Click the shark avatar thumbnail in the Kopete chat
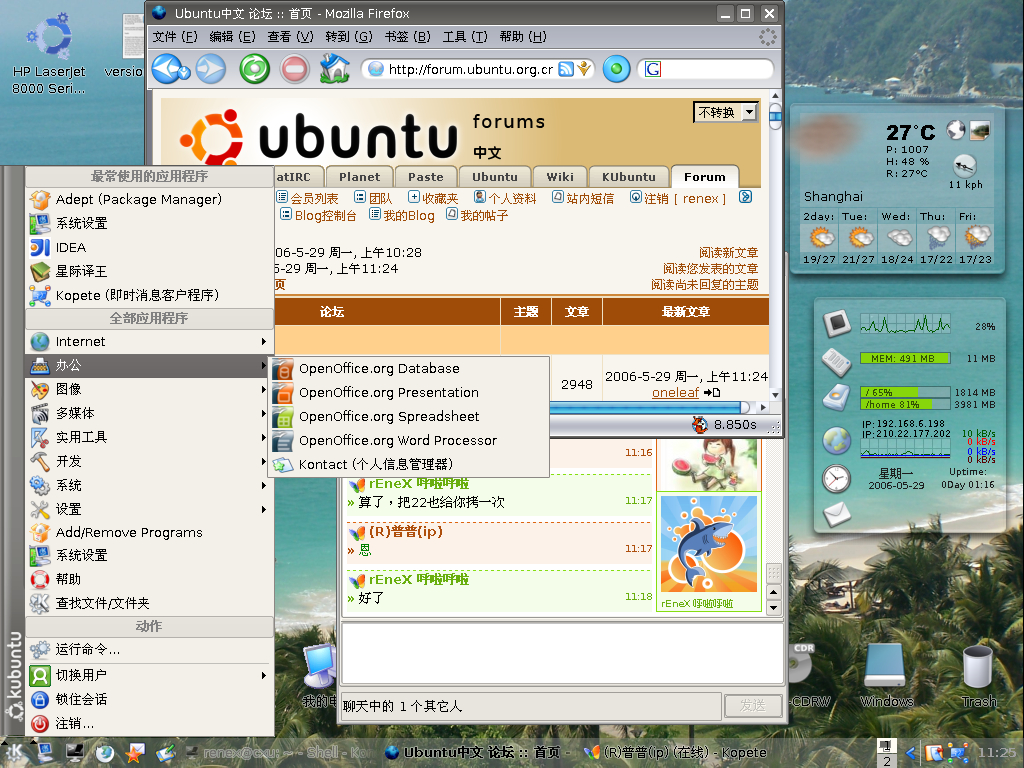 coord(709,543)
